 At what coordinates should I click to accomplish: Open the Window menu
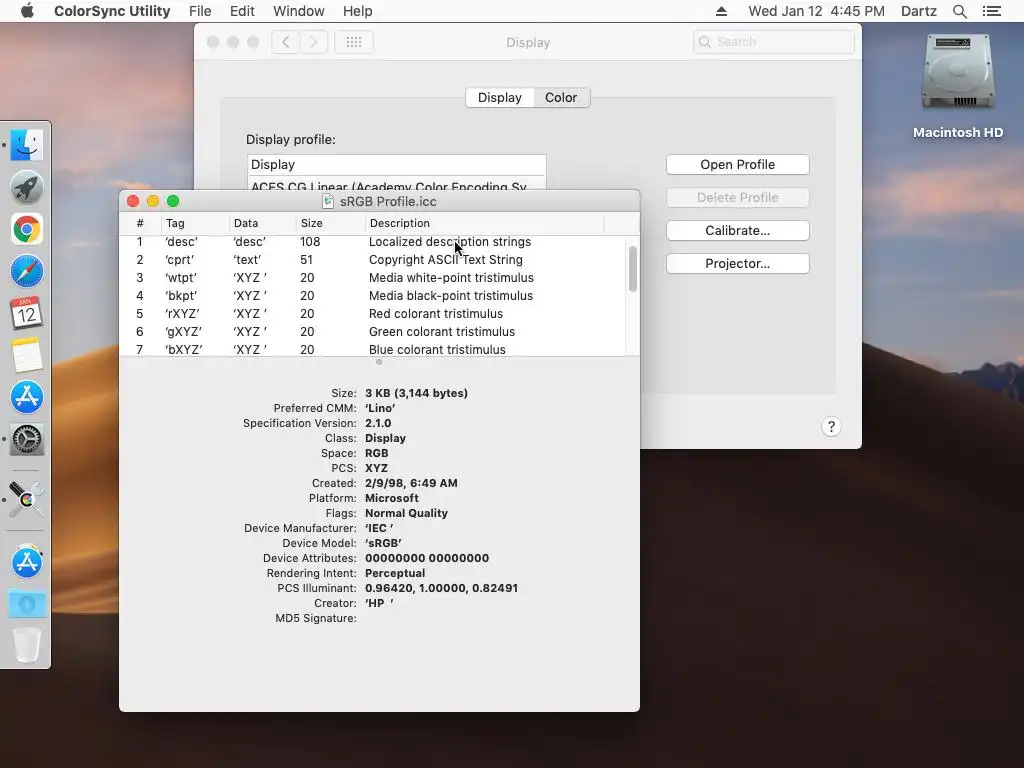[x=298, y=11]
